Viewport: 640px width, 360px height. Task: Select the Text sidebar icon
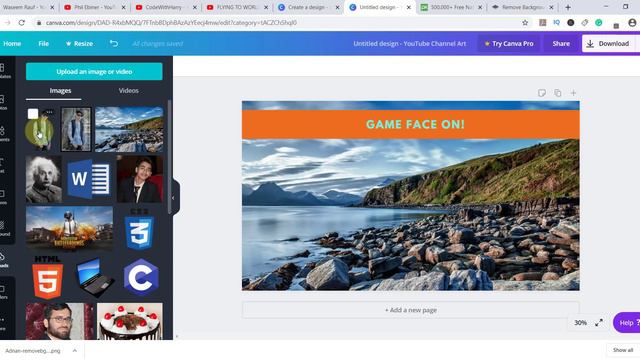tap(3, 165)
